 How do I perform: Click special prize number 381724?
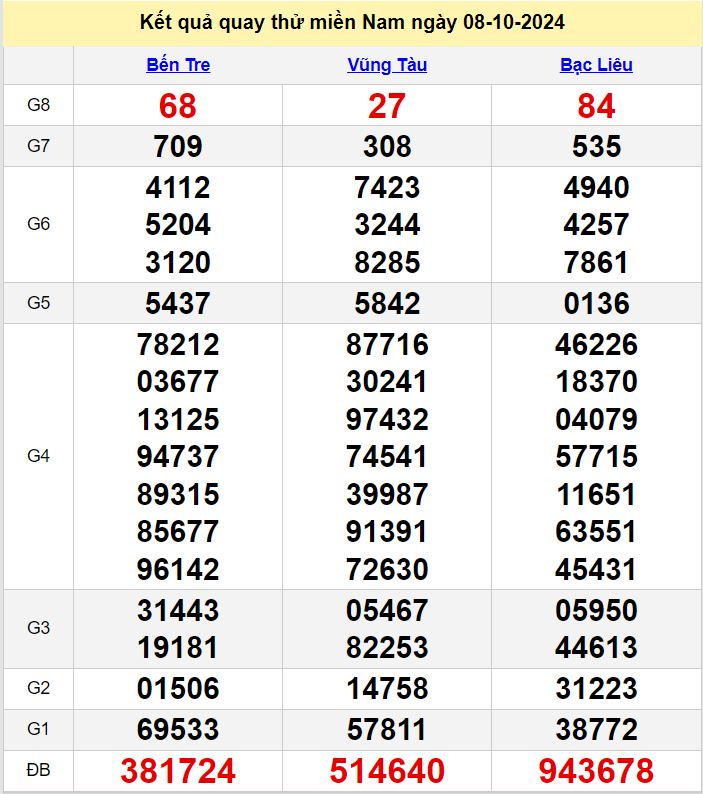click(178, 771)
